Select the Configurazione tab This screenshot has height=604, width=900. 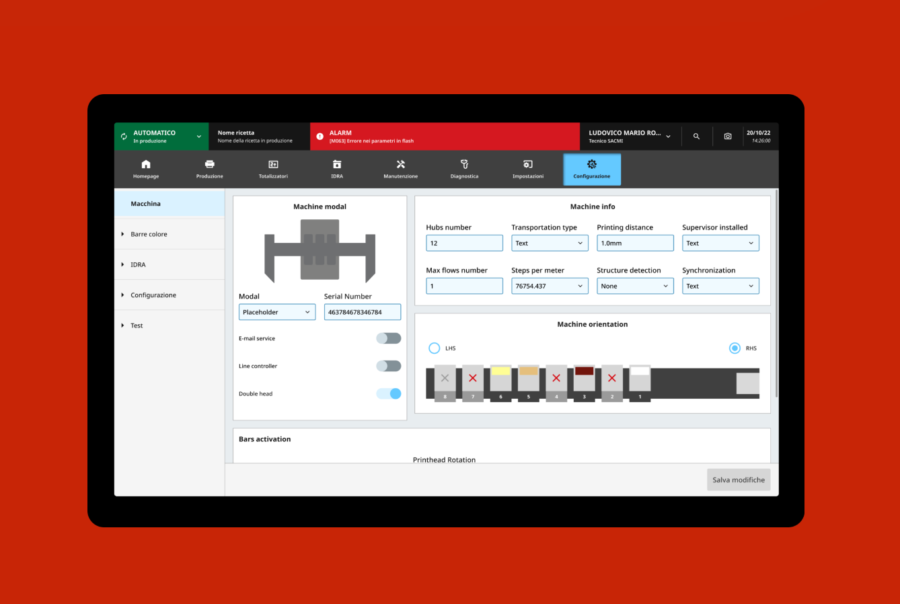[592, 169]
